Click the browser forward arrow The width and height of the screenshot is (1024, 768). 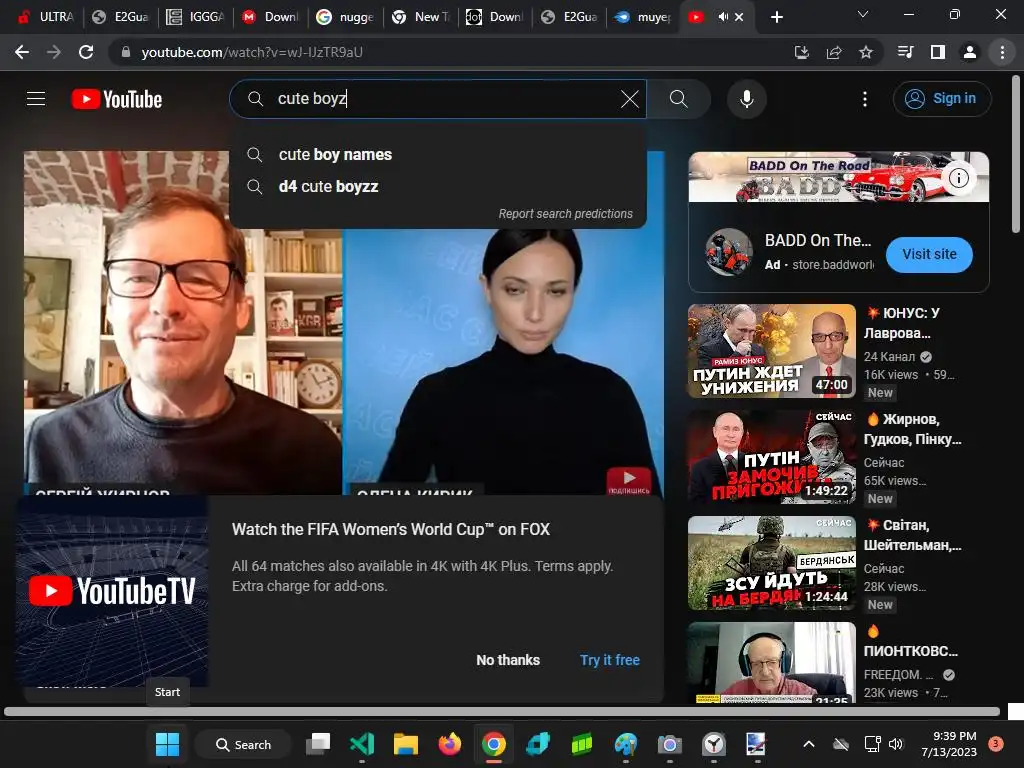54,52
